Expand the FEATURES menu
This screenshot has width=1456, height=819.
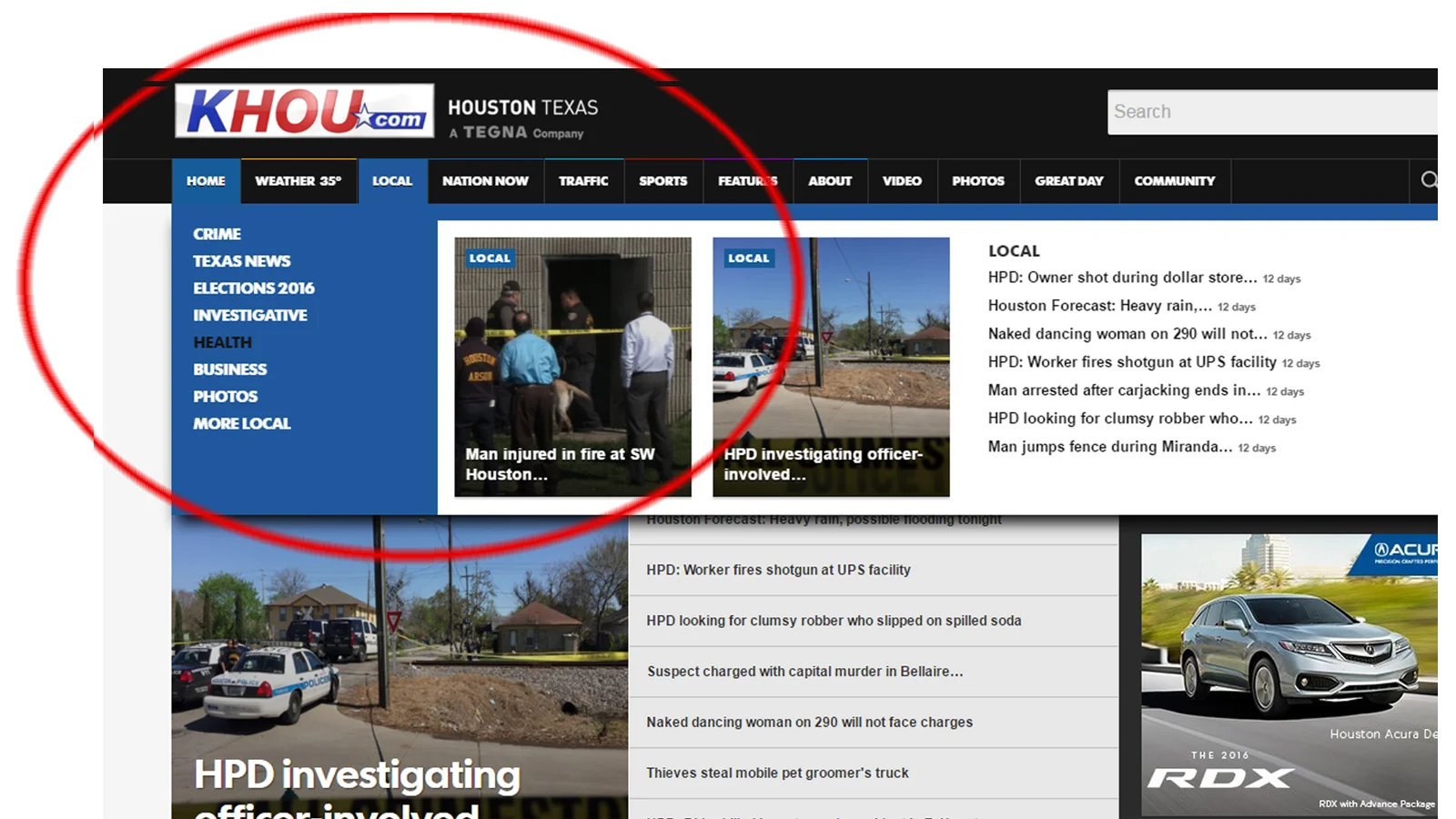click(746, 181)
